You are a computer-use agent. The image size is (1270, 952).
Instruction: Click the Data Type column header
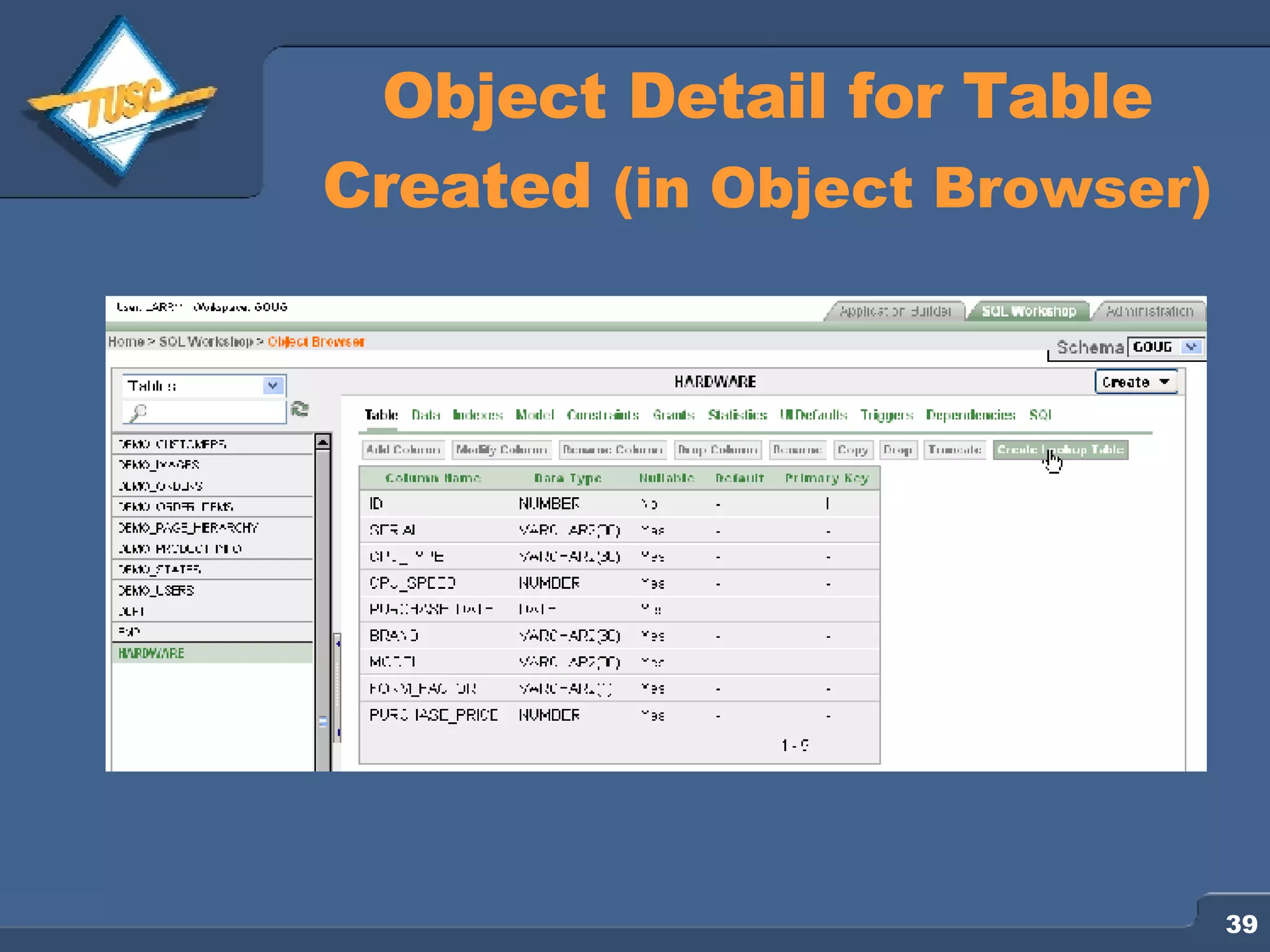(568, 478)
